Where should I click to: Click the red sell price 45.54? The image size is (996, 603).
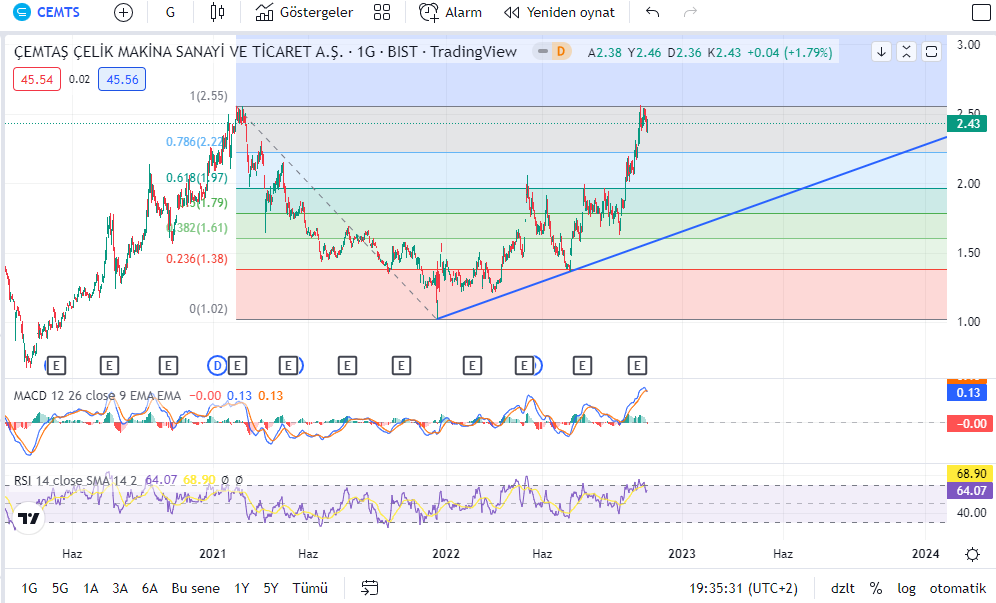tap(37, 79)
